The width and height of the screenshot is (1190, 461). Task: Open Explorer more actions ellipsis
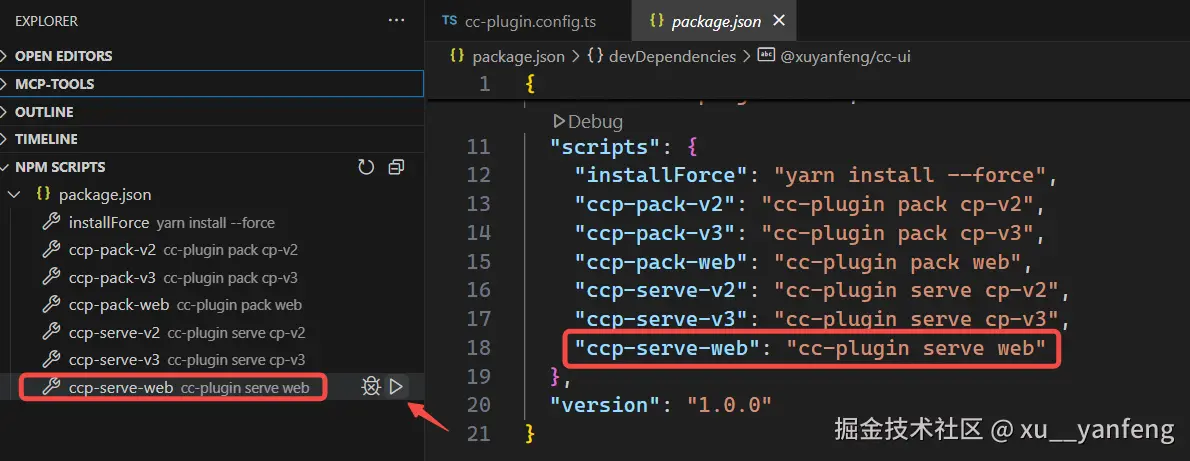[x=396, y=21]
